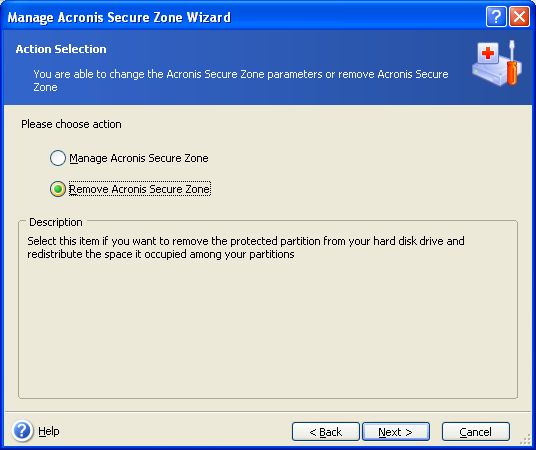
Task: Click the red cross on the header icon
Action: 488,53
